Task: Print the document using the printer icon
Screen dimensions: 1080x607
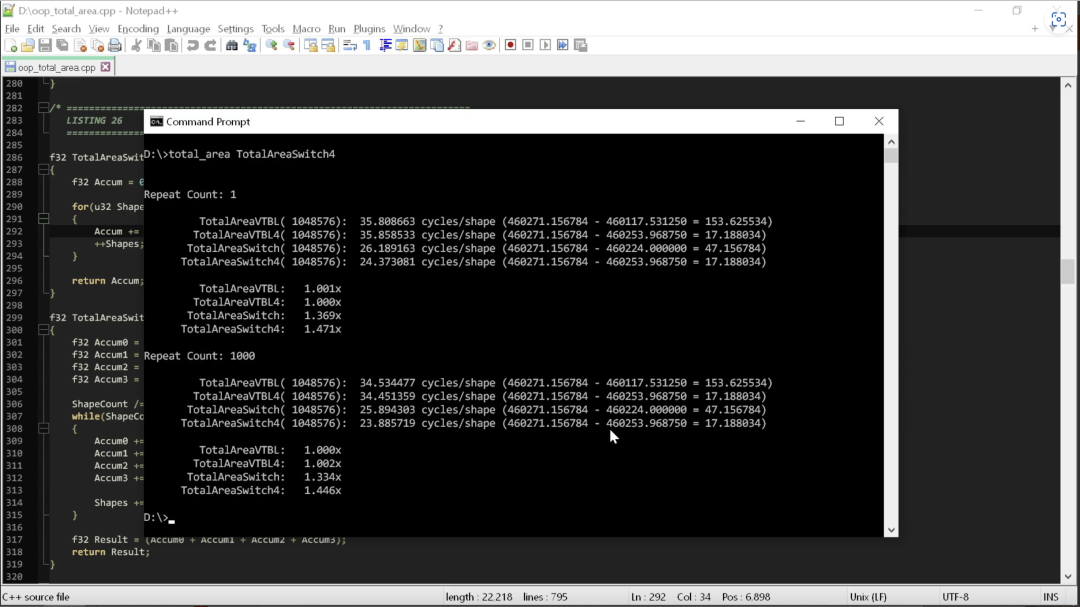Action: click(x=115, y=45)
